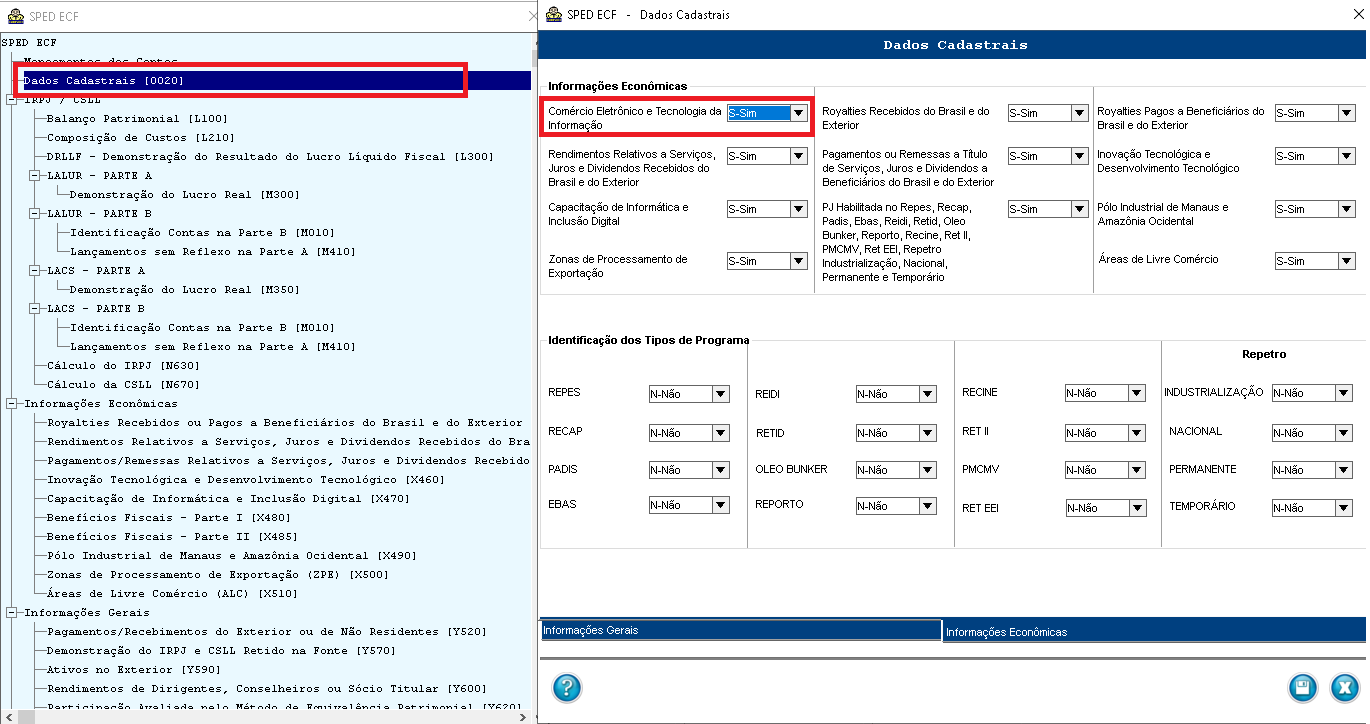Open the EBAS program dropdown
This screenshot has width=1370, height=724.
pyautogui.click(x=720, y=506)
